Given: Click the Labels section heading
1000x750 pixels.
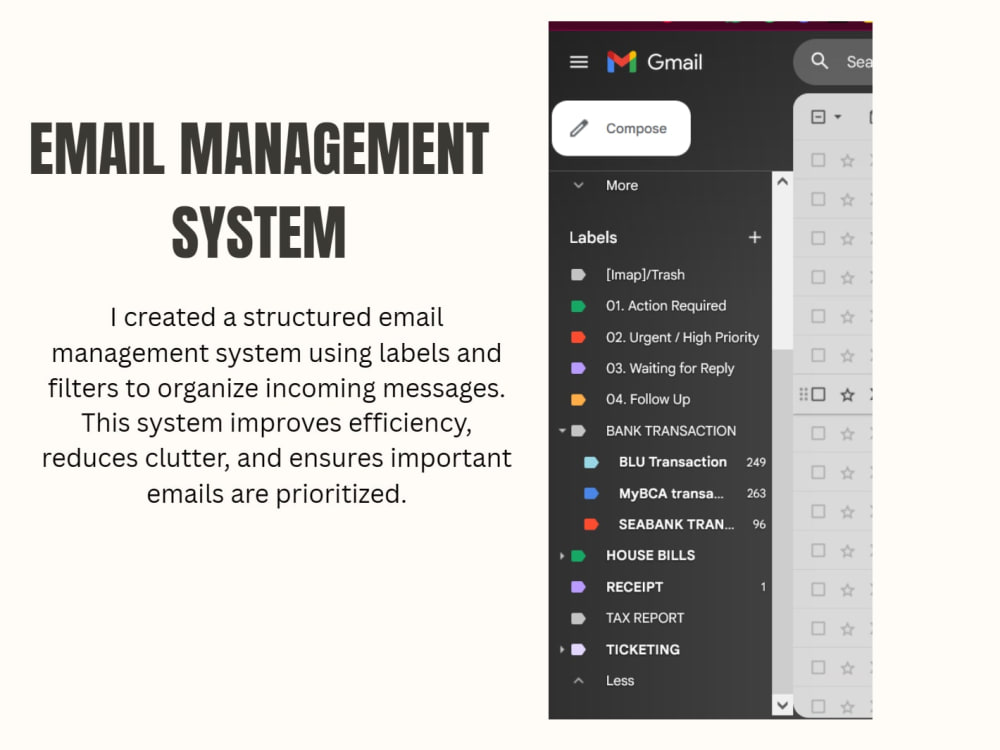Looking at the screenshot, I should click(x=593, y=237).
